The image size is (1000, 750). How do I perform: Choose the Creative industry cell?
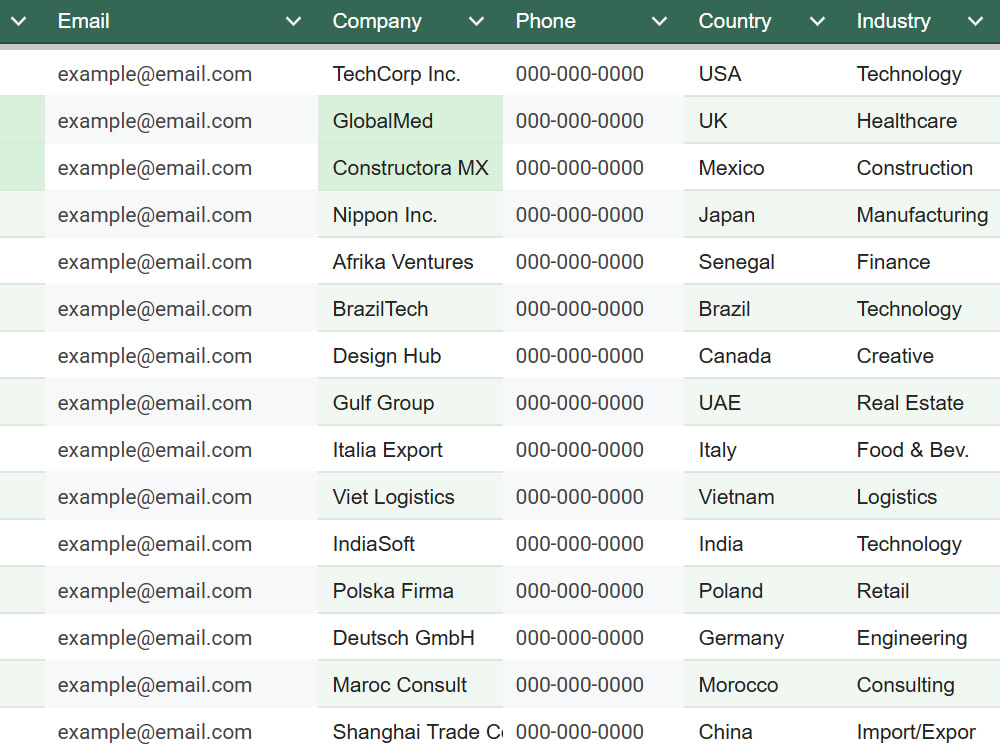point(921,356)
